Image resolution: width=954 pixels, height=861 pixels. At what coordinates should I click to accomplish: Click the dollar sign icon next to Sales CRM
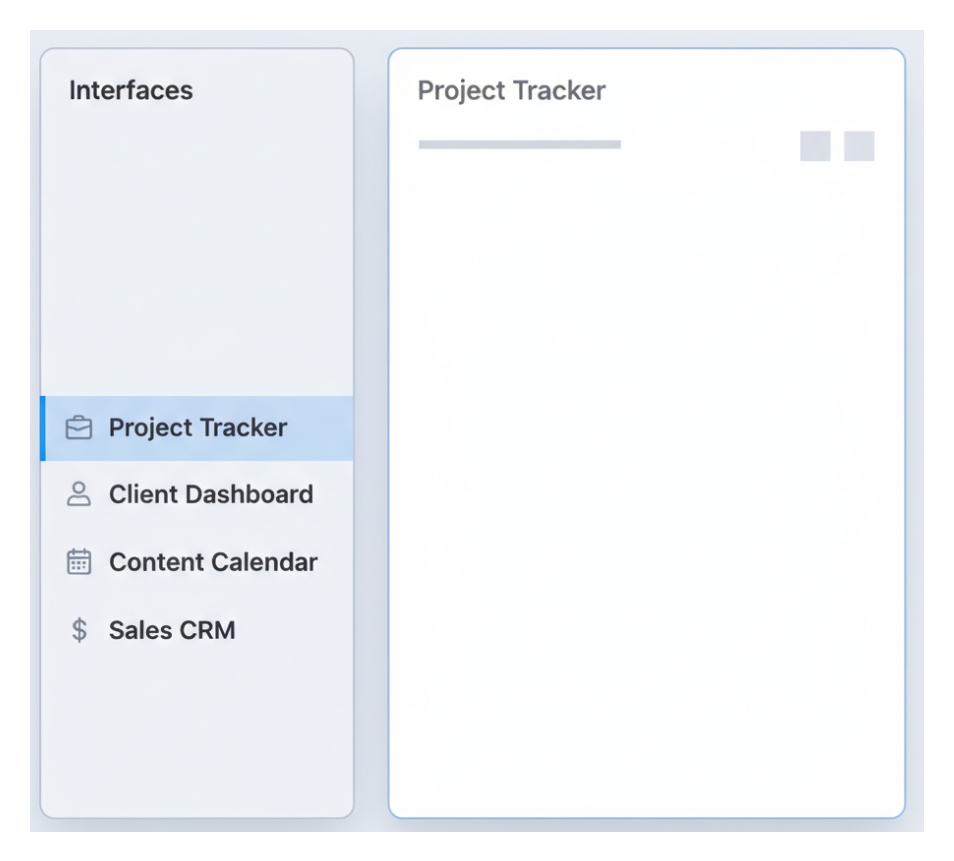80,630
